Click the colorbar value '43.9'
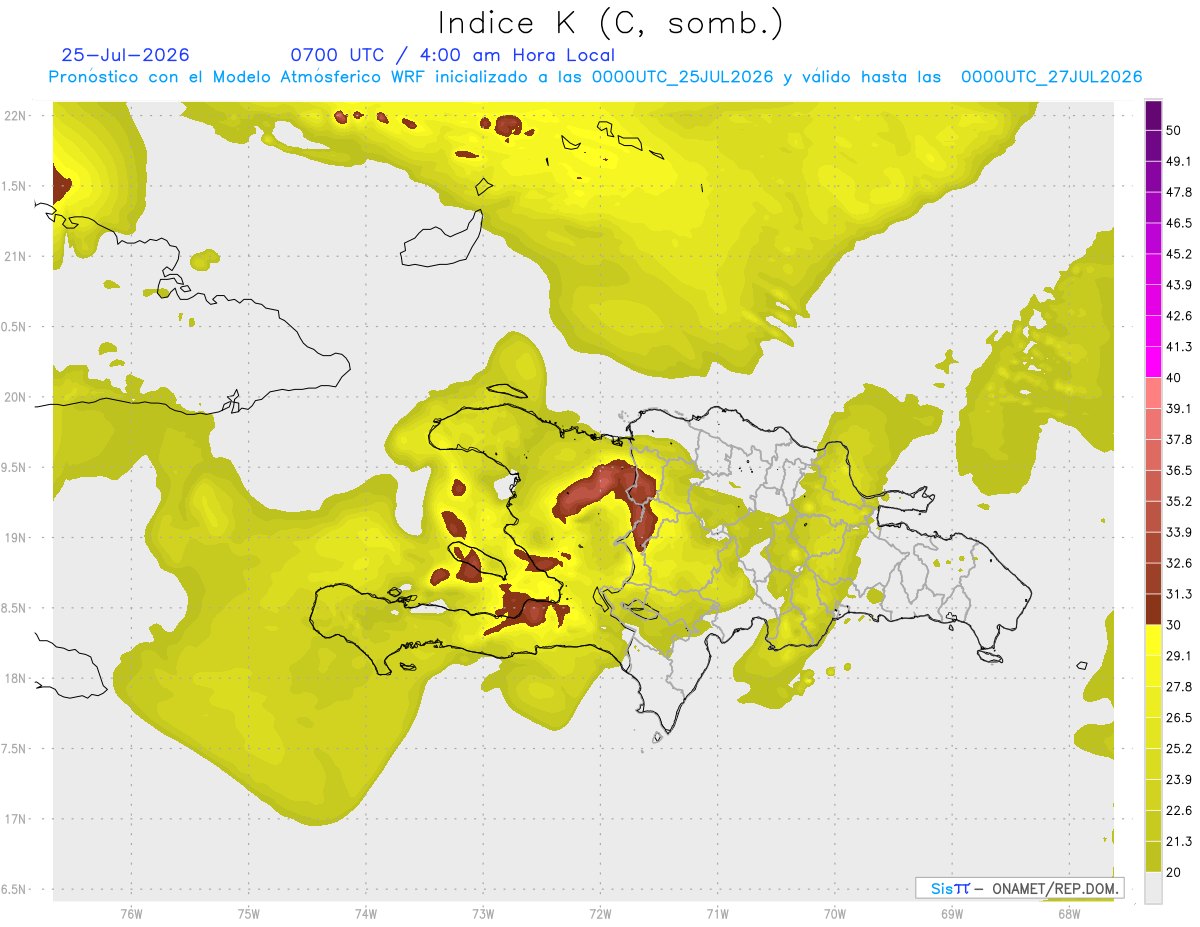The width and height of the screenshot is (1200, 927). click(x=1179, y=285)
